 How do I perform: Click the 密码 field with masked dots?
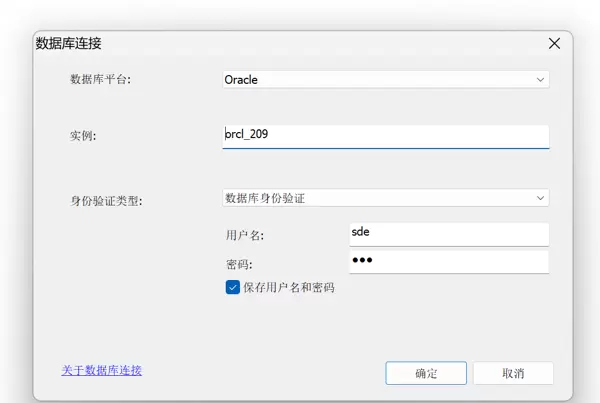pos(448,261)
